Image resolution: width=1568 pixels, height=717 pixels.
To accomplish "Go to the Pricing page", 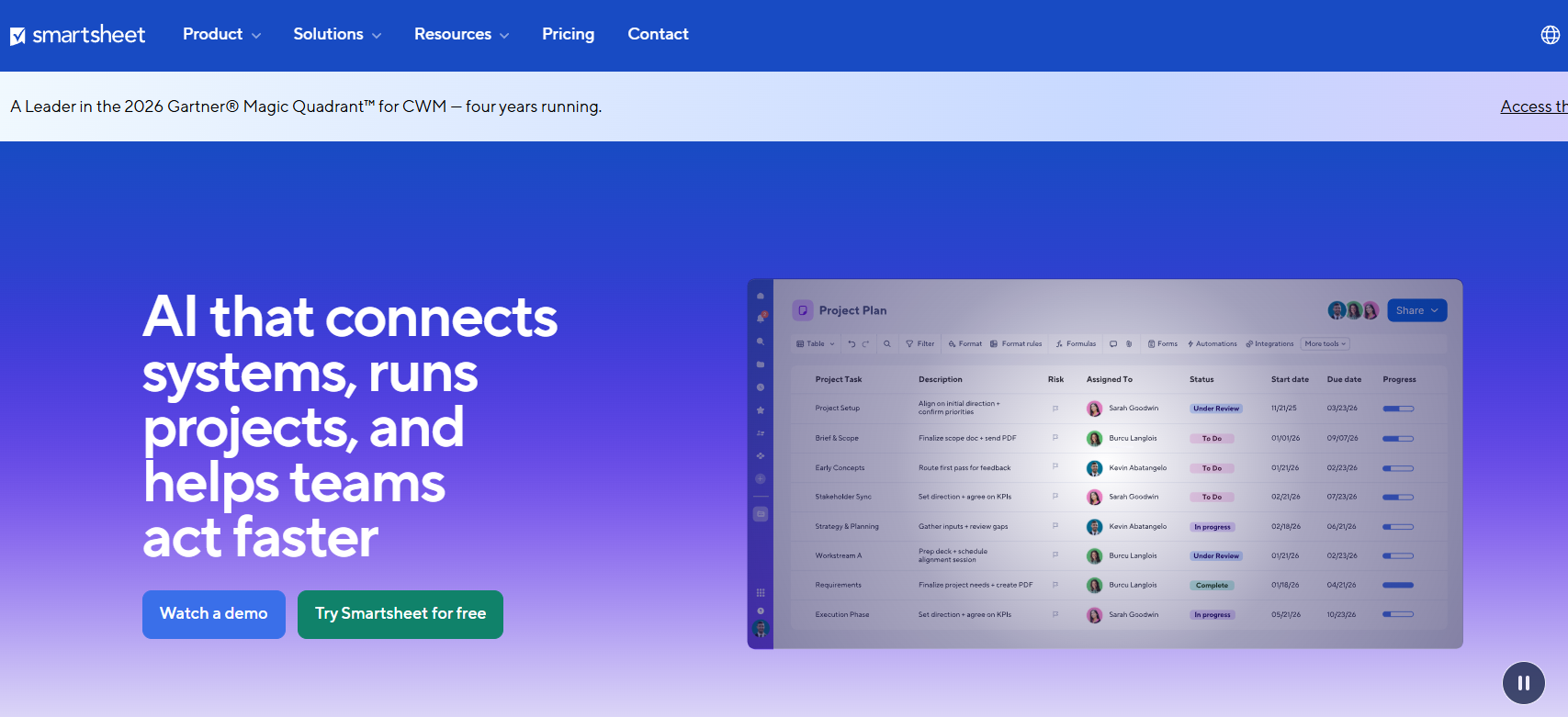I will tap(568, 35).
